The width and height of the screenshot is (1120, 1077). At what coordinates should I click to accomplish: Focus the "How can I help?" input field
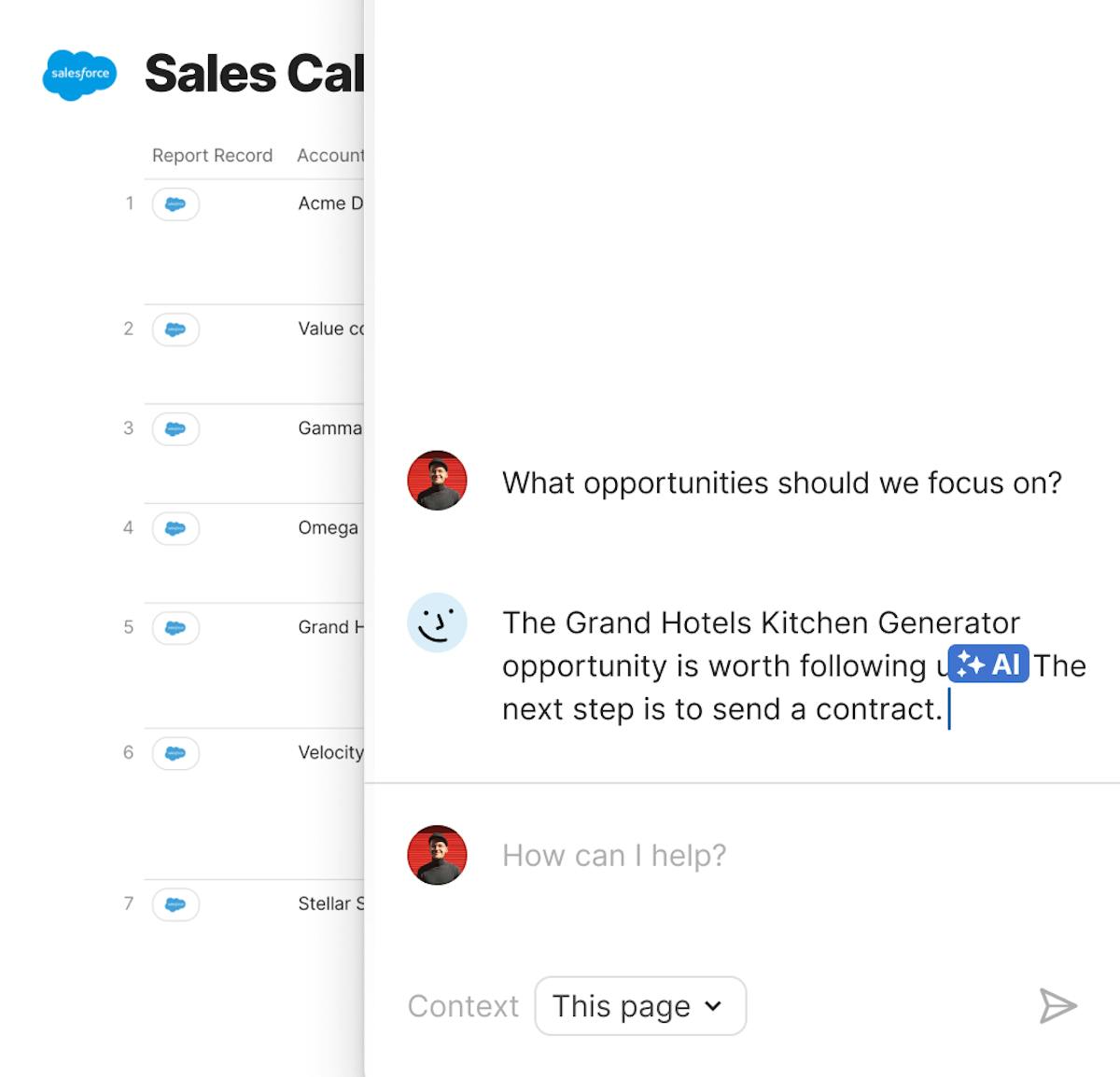(763, 856)
